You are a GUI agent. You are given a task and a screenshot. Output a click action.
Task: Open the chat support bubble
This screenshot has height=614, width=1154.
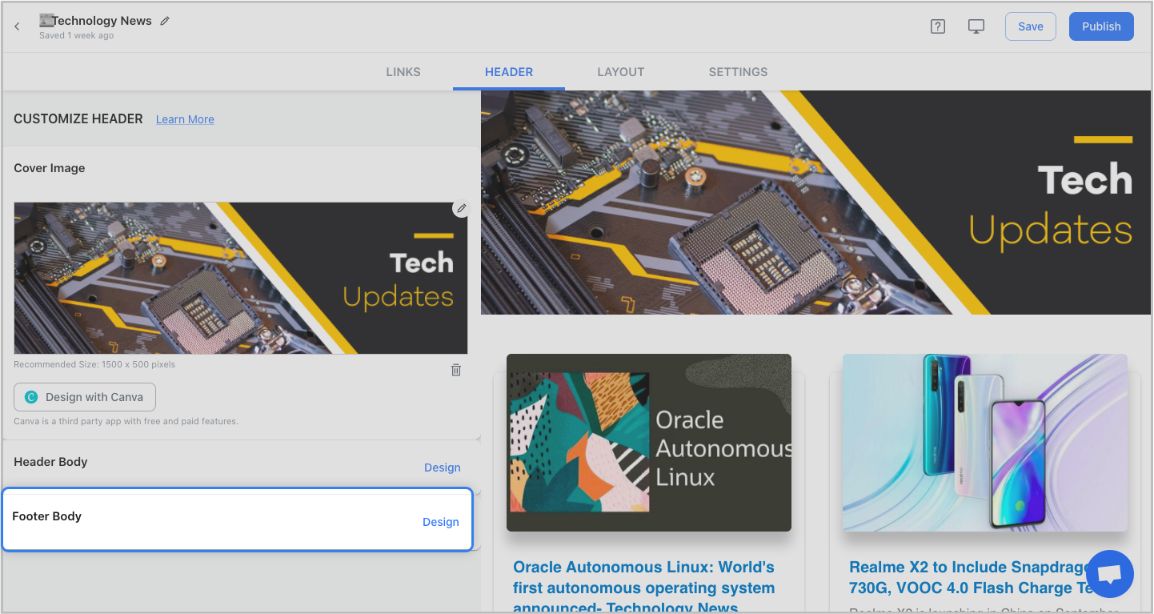[1109, 574]
